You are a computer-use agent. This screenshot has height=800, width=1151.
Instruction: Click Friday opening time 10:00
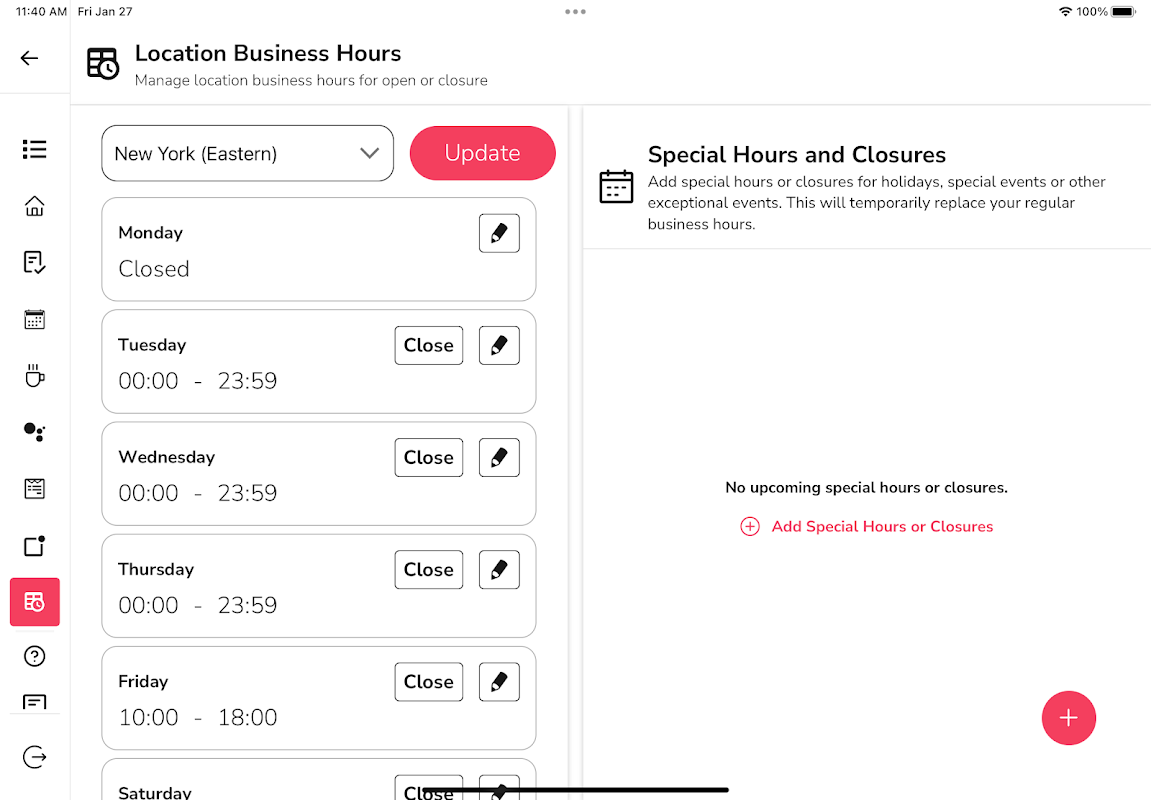coord(148,717)
